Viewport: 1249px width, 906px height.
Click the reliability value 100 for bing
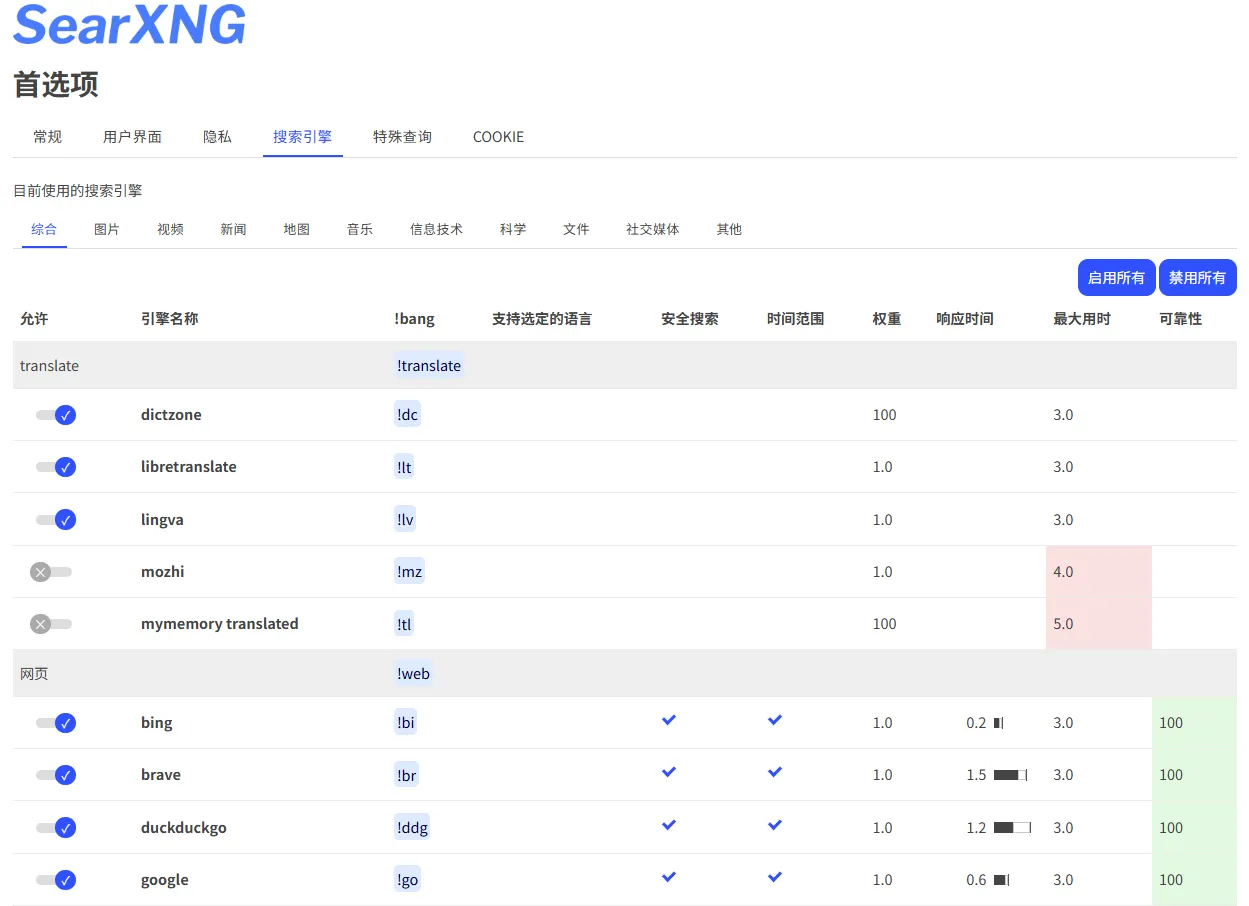1171,723
